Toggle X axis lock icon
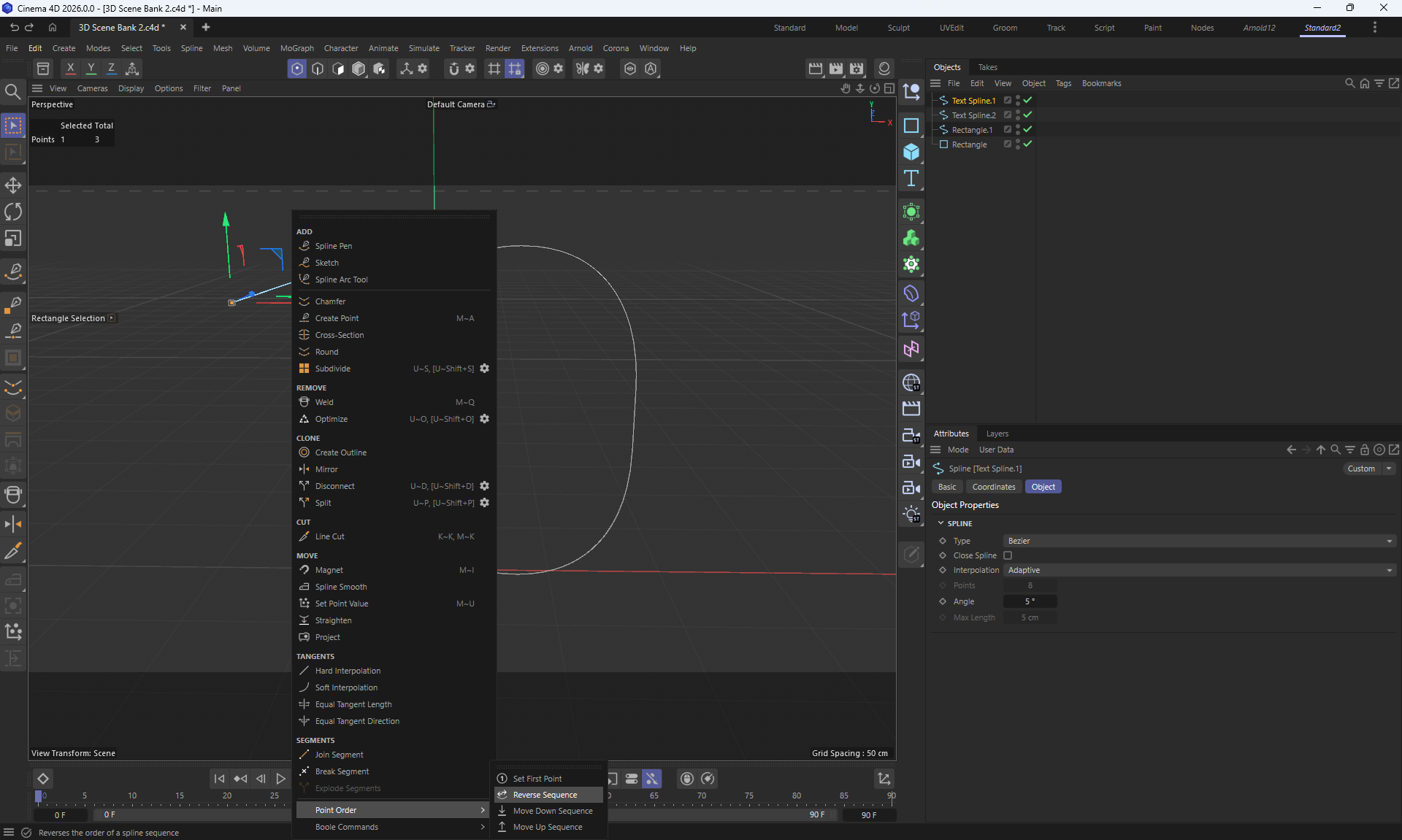The width and height of the screenshot is (1402, 840). [70, 69]
